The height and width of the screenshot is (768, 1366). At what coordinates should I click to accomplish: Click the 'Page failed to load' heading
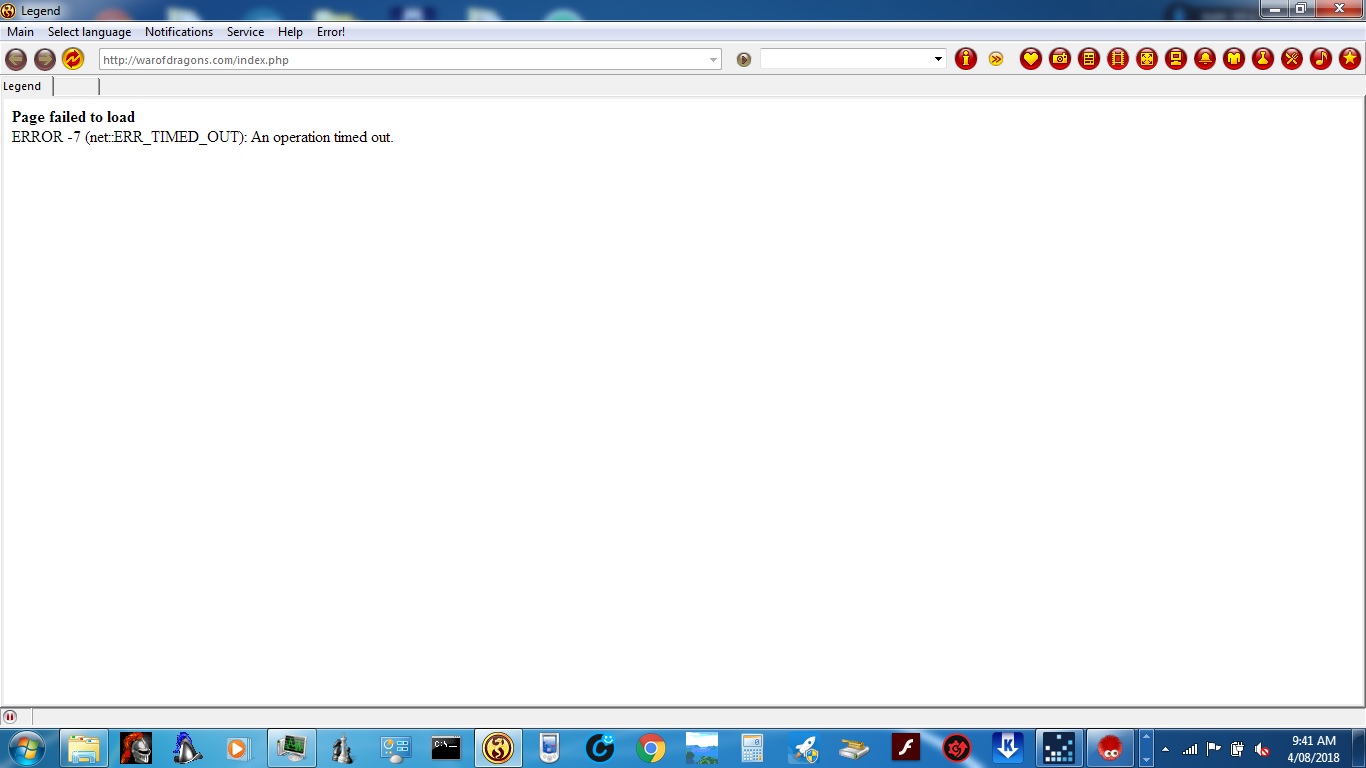coord(73,117)
